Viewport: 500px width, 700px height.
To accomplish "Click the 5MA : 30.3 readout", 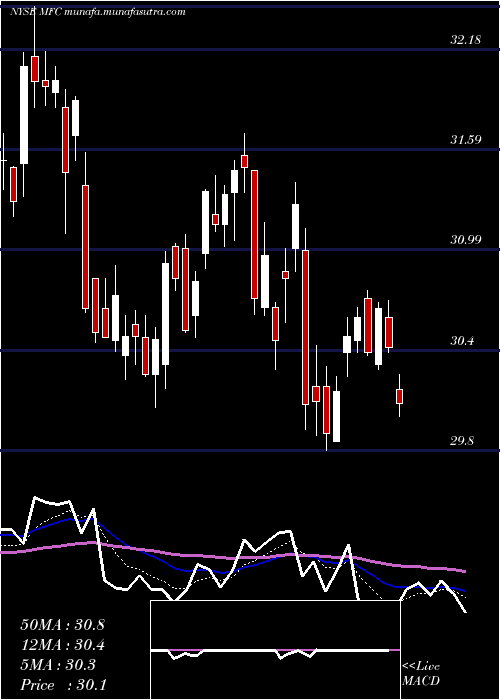I will coord(58,665).
